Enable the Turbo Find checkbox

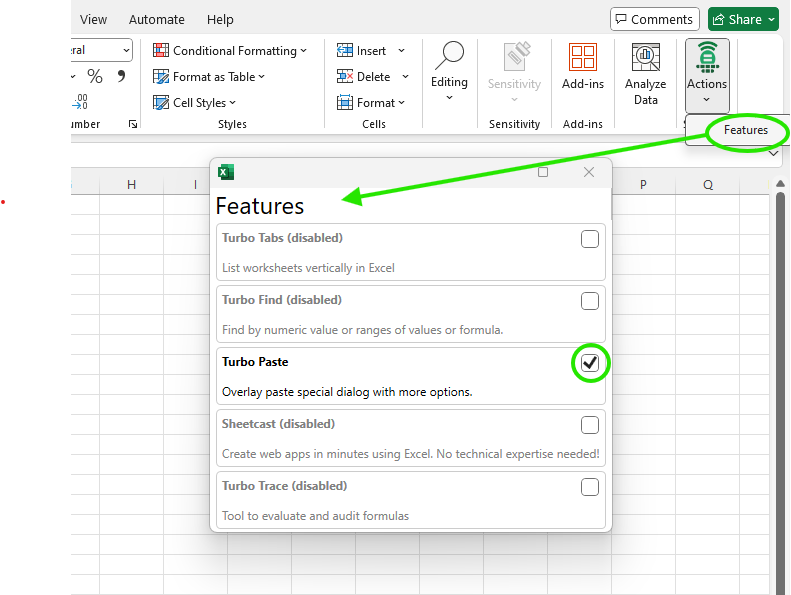(590, 301)
